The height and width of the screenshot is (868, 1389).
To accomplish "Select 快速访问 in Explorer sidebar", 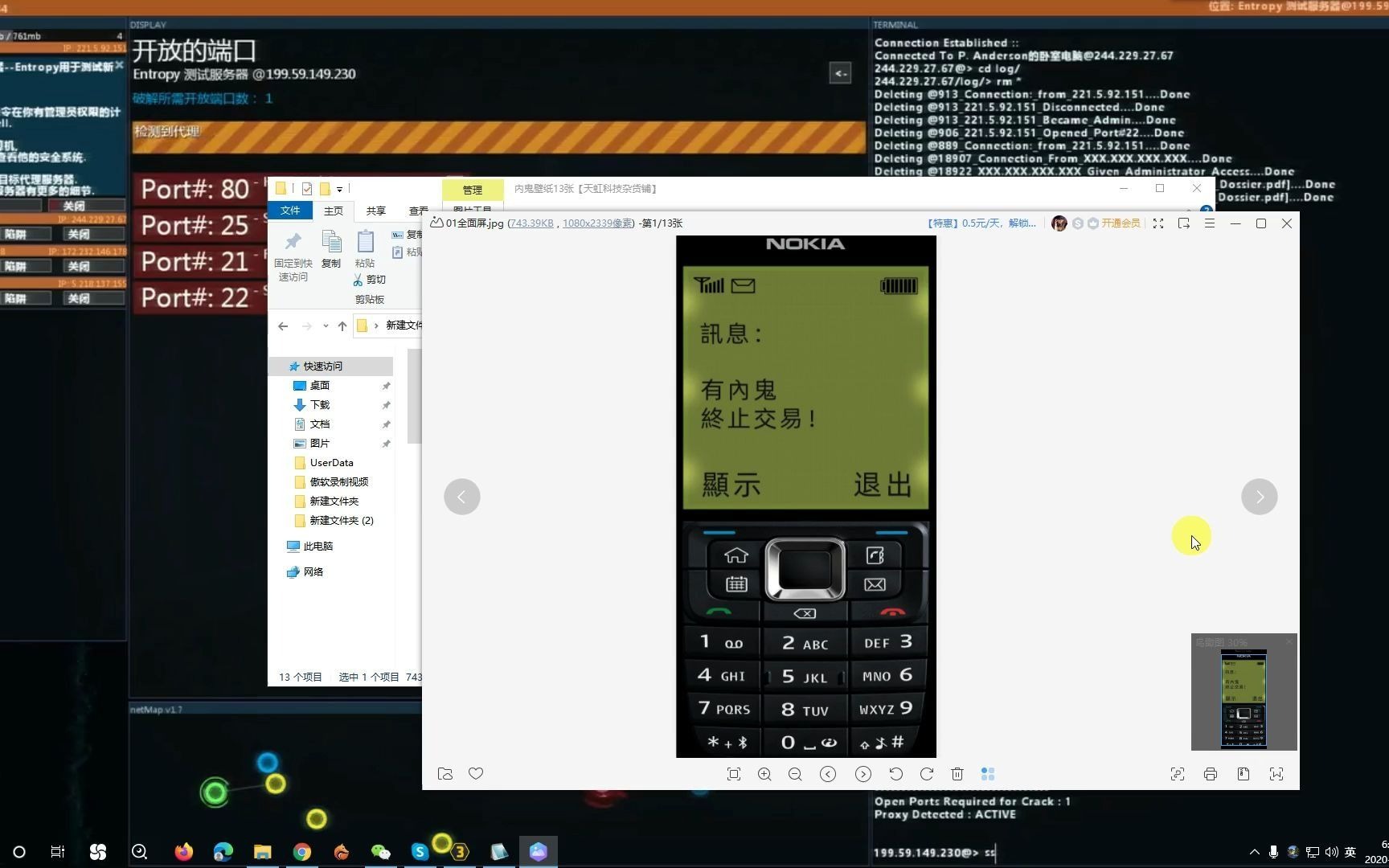I will 331,366.
